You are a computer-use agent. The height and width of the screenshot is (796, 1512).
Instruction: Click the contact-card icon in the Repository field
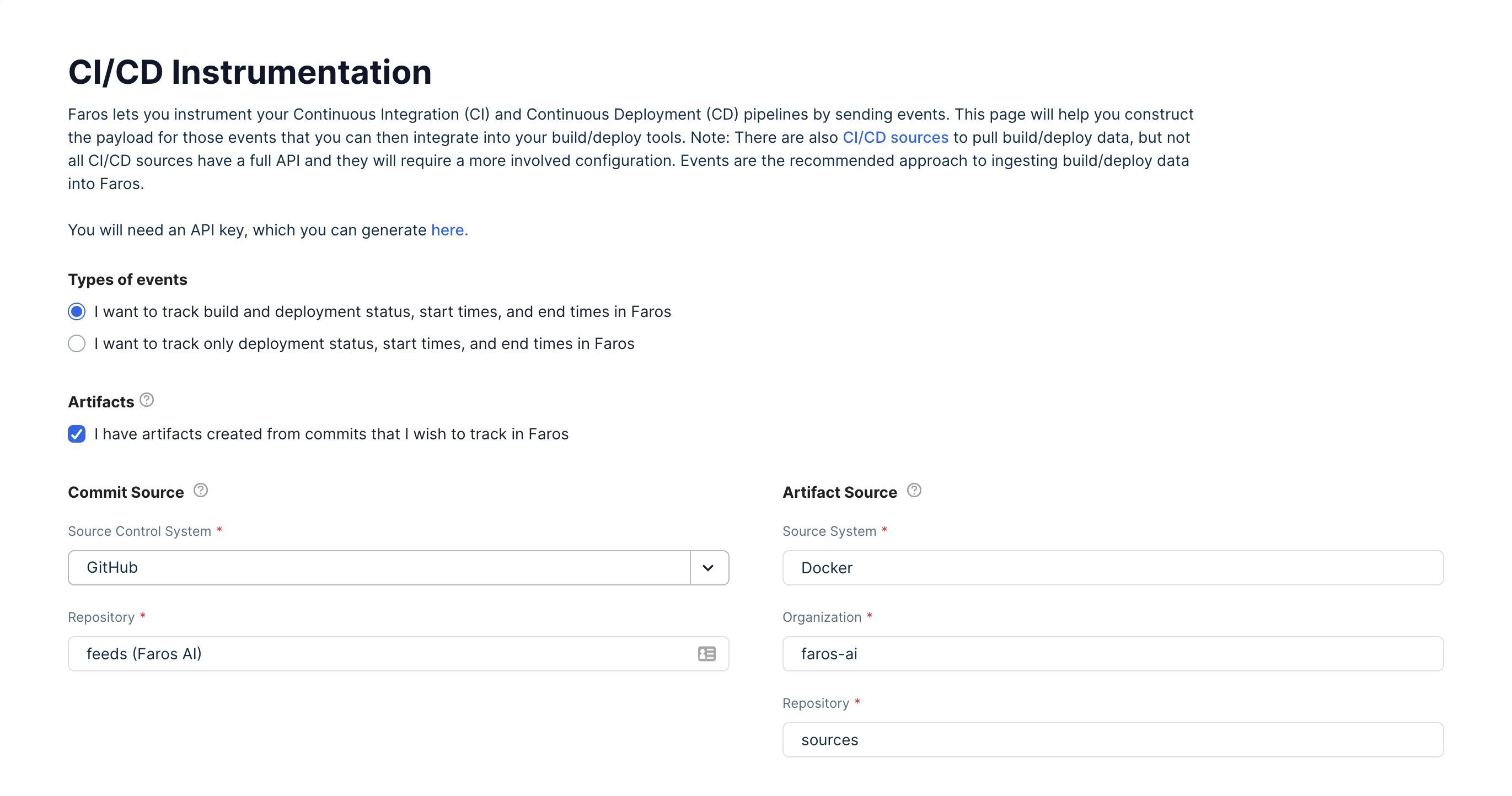point(707,653)
